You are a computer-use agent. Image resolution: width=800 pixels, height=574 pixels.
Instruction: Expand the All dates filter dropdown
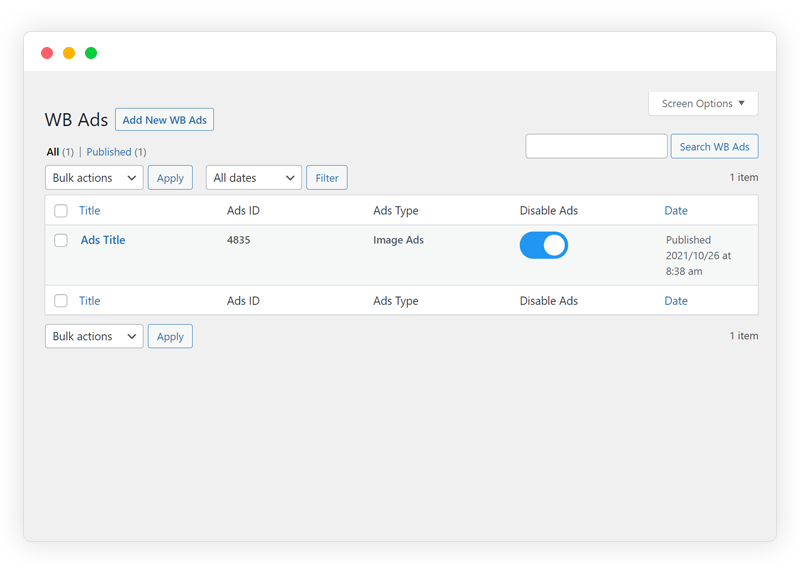tap(254, 178)
